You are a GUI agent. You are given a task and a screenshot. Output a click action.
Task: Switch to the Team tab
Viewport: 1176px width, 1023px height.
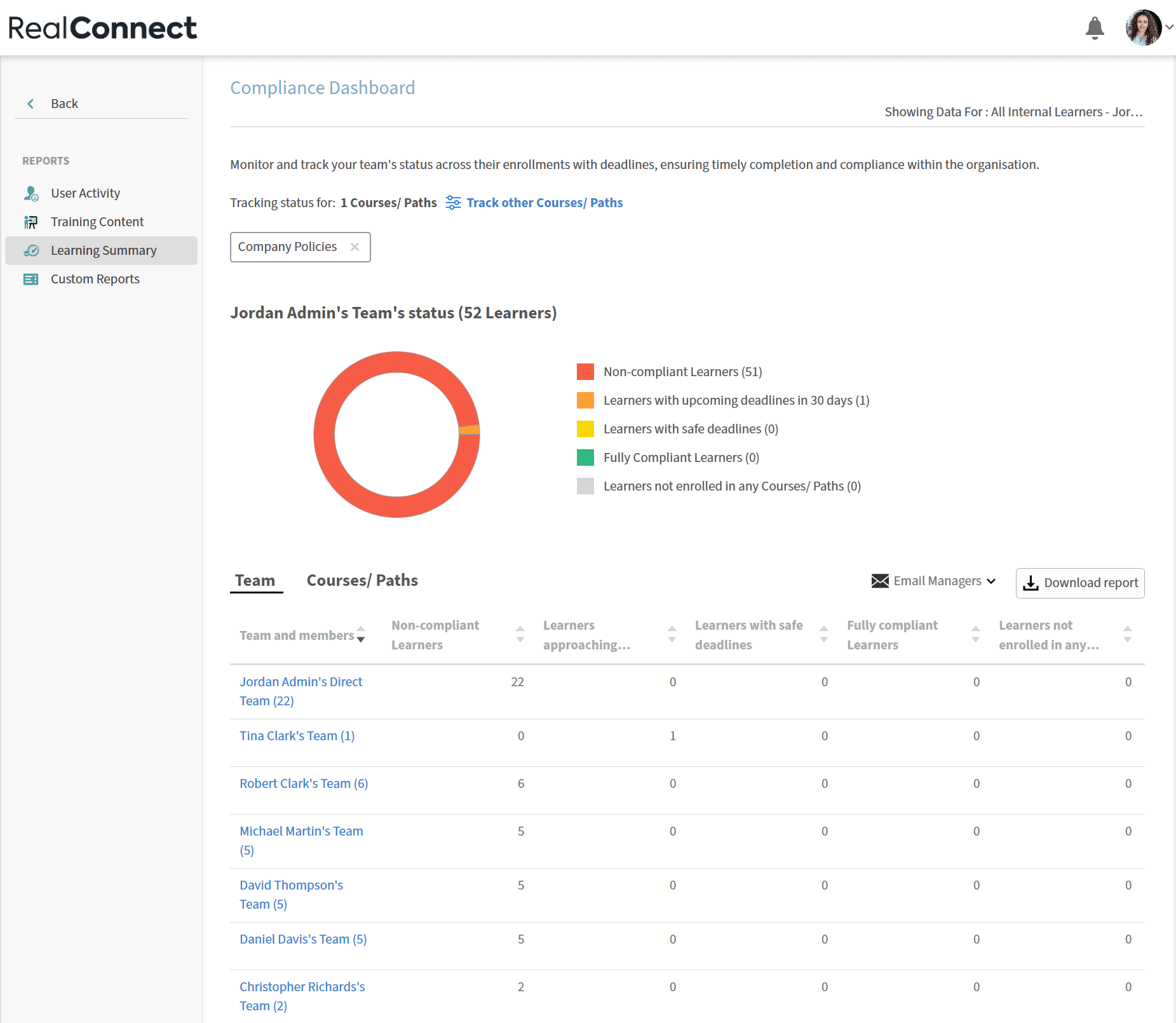(x=255, y=580)
